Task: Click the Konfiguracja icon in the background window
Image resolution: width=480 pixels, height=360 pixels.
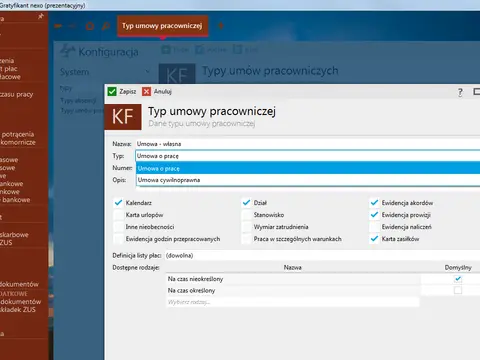Action: [x=68, y=51]
